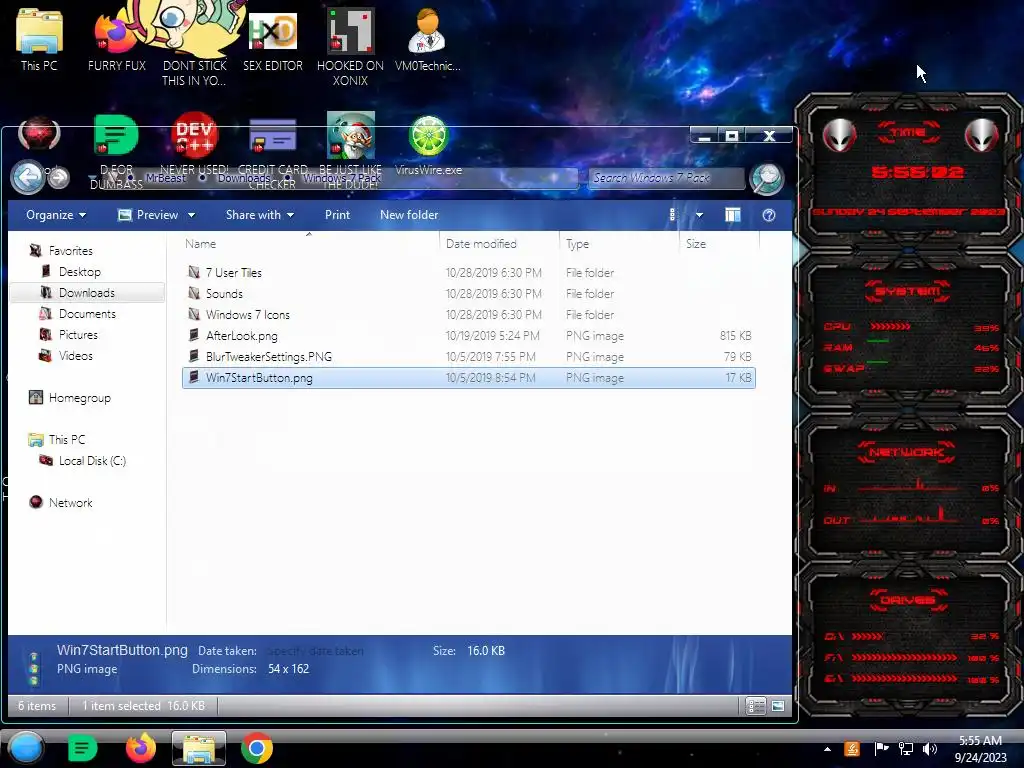Open the recent locations dropdown arrow
This screenshot has width=1024, height=768.
coord(91,178)
